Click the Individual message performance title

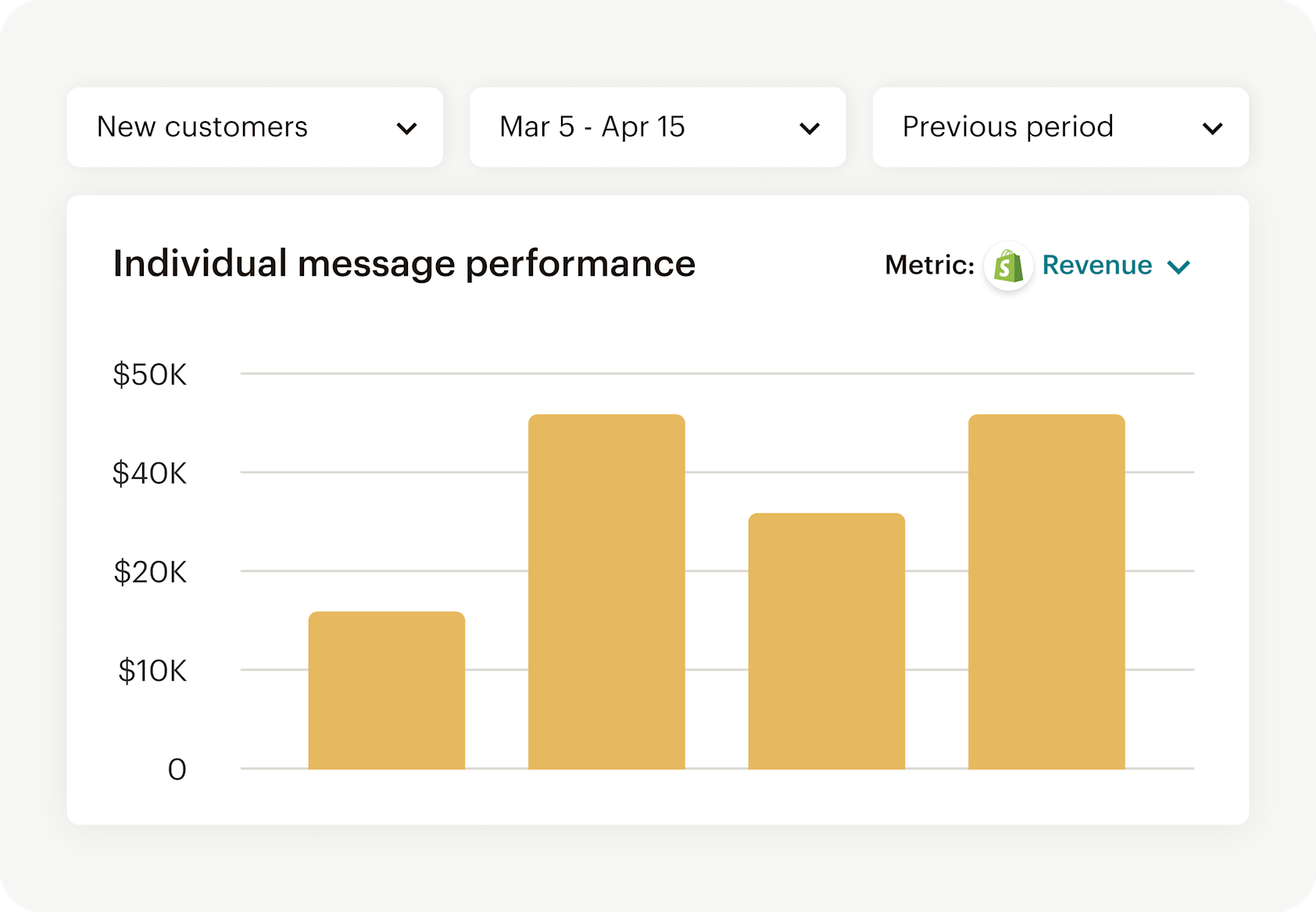(x=404, y=263)
